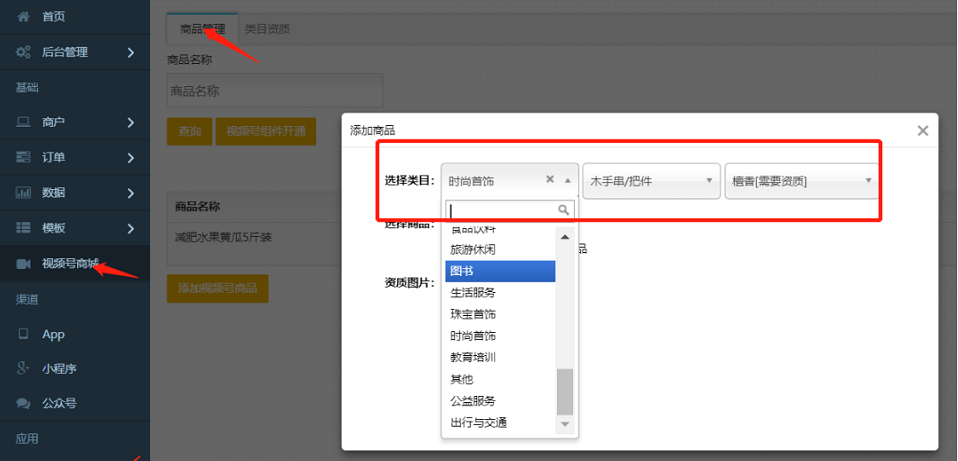958x461 pixels.
Task: Click the 数据 bar chart icon
Action: tap(23, 192)
